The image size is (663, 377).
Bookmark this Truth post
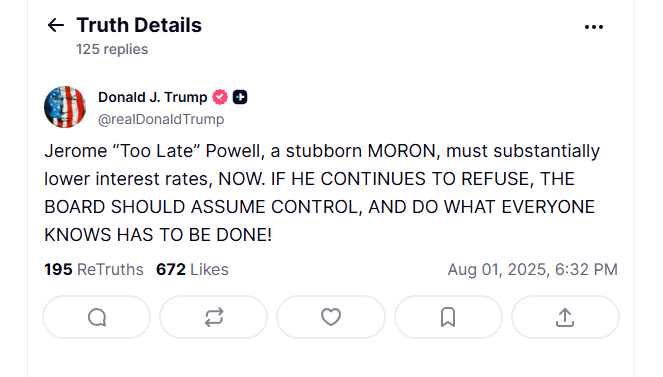click(448, 317)
